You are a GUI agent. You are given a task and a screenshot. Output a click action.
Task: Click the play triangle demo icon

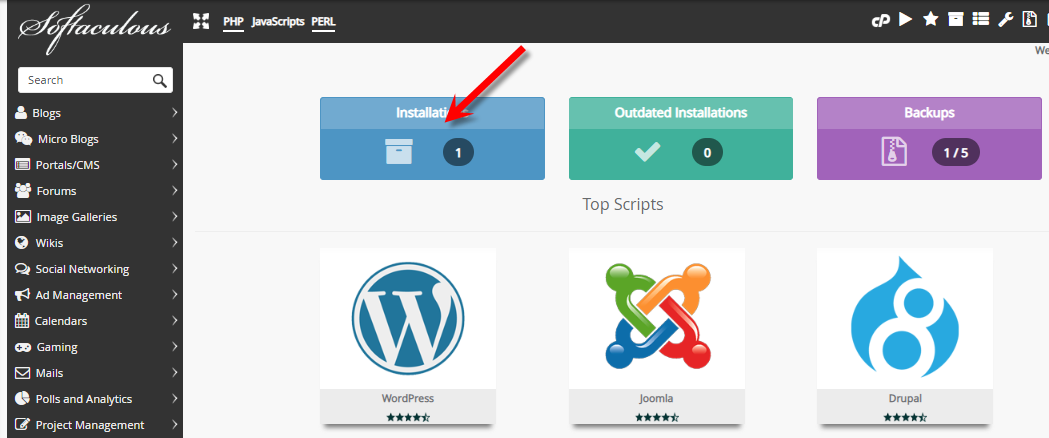905,19
